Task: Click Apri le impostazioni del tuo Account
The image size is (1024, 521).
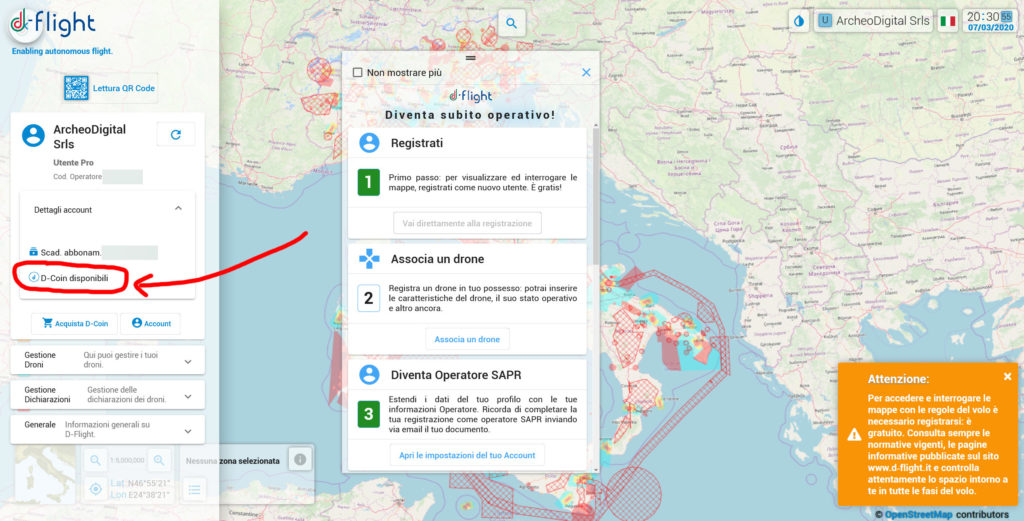Action: pos(467,455)
